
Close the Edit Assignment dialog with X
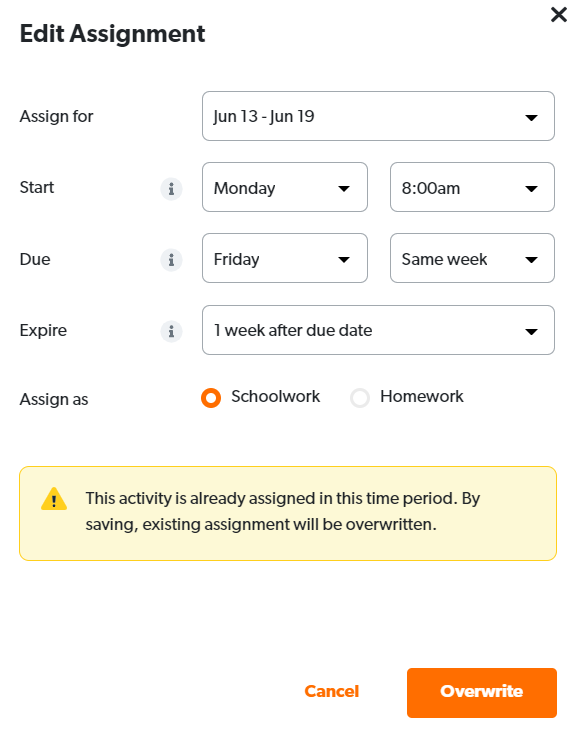(x=559, y=15)
